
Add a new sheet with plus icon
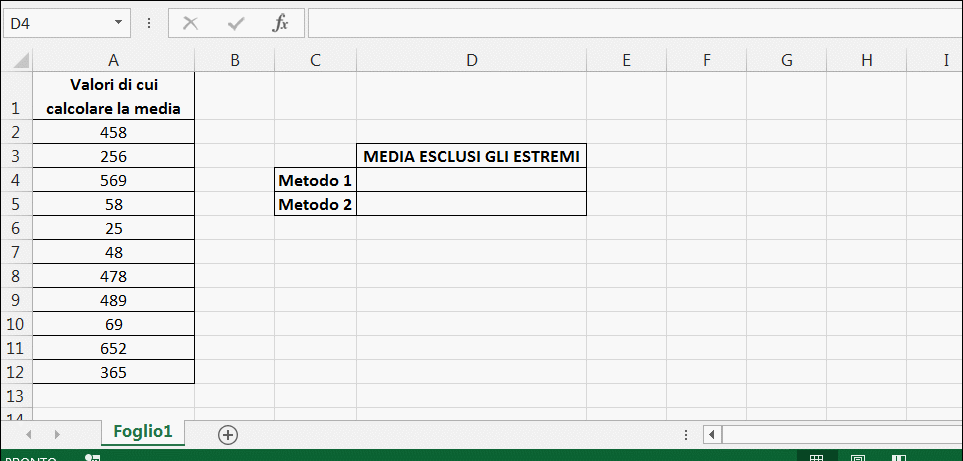coord(228,435)
